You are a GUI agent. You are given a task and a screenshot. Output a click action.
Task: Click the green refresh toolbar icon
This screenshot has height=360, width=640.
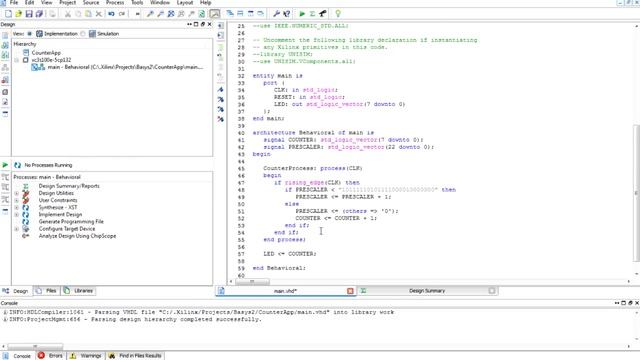(202, 14)
